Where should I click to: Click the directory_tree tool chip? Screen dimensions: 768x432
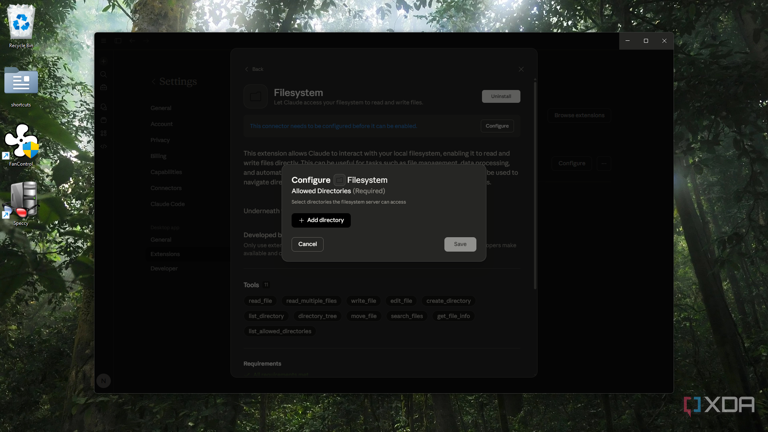click(317, 316)
